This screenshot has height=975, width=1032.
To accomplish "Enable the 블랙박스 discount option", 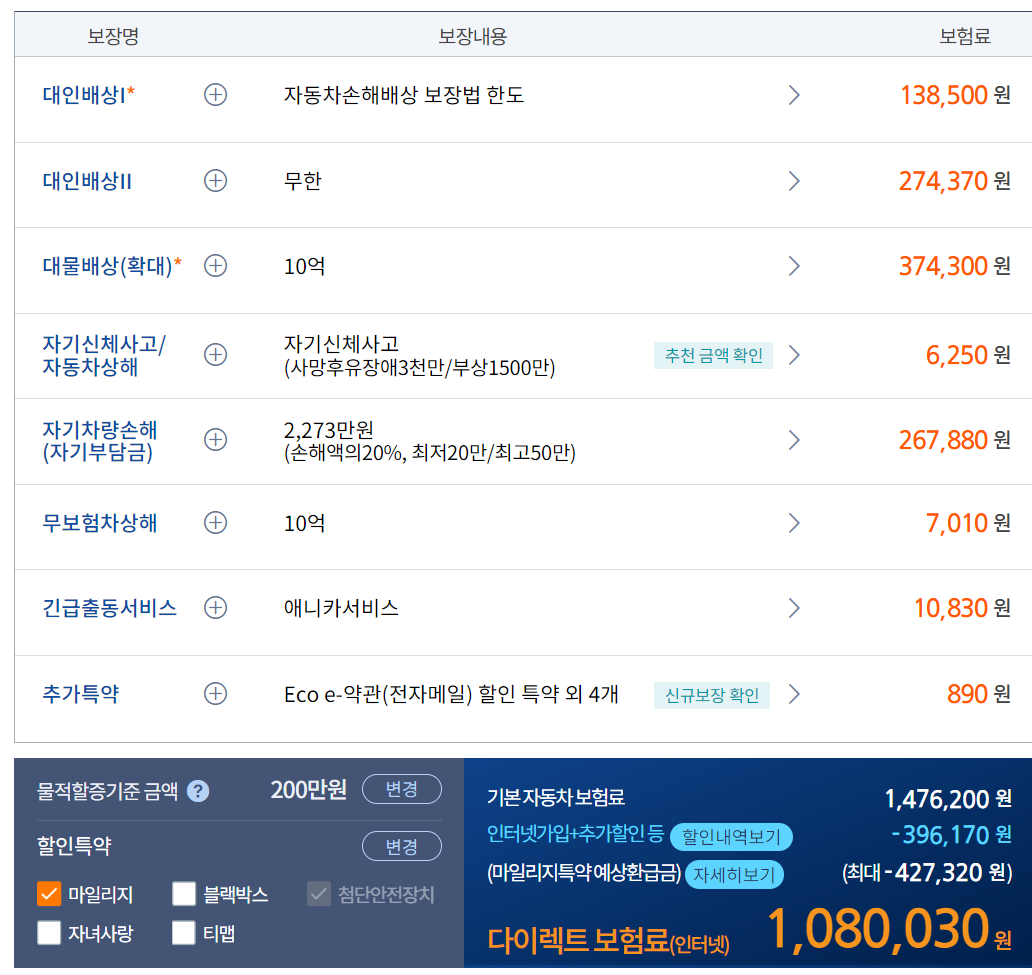I will tap(184, 895).
